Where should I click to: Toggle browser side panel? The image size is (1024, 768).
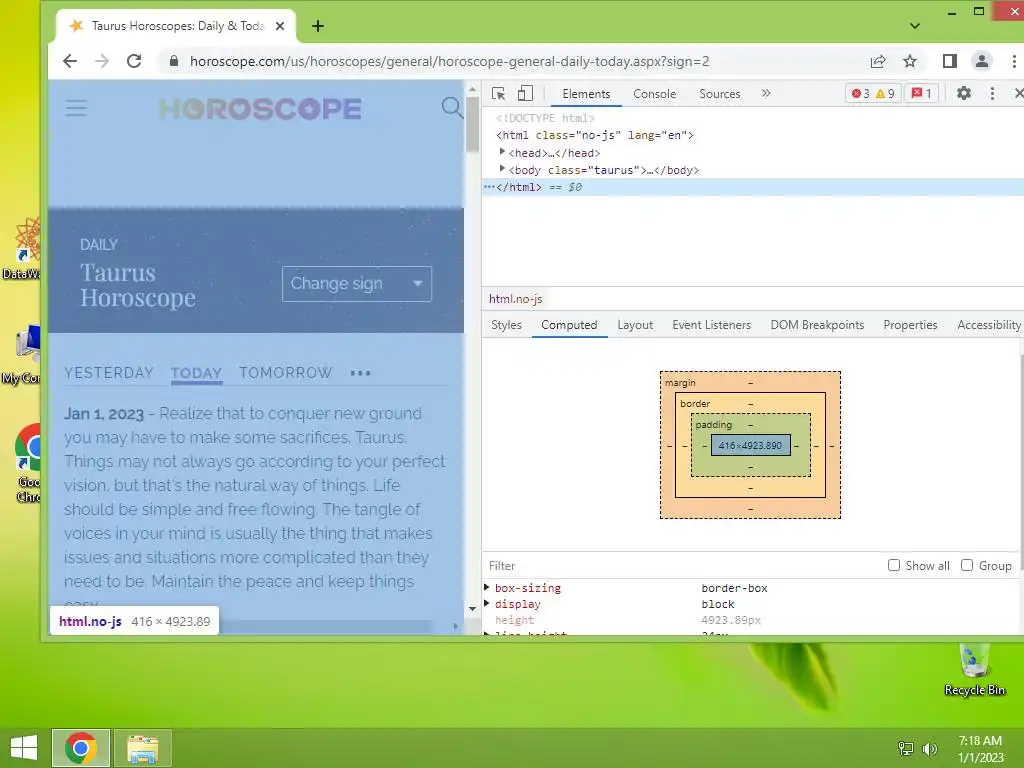tap(950, 61)
